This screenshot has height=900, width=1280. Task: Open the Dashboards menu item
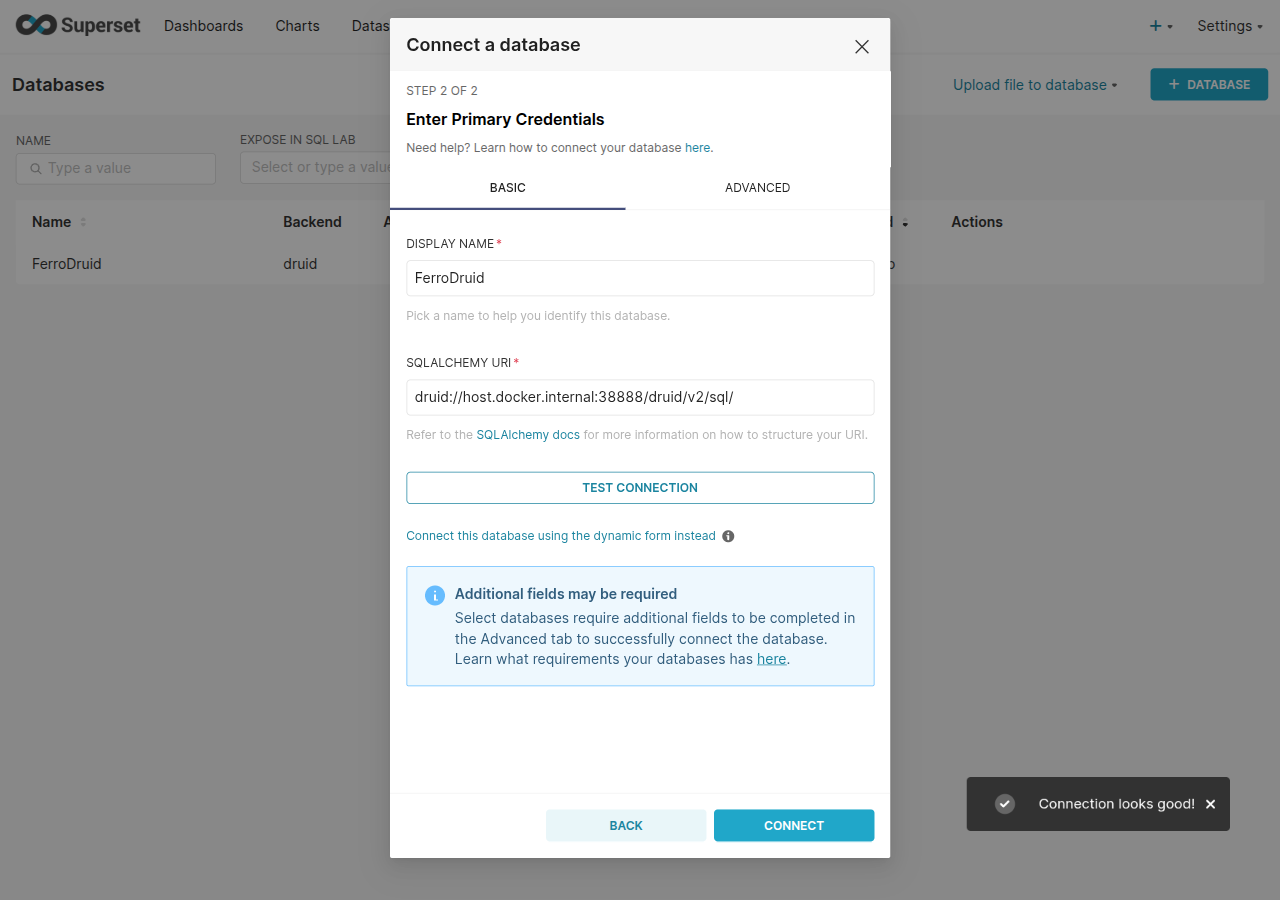click(203, 26)
